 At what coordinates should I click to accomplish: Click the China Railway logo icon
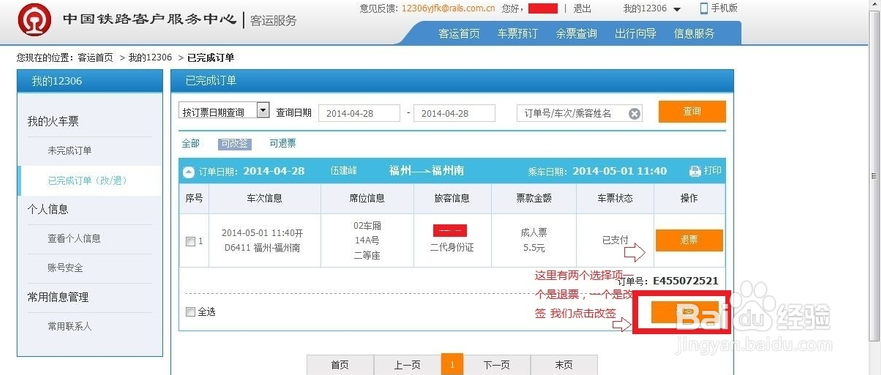pyautogui.click(x=34, y=20)
